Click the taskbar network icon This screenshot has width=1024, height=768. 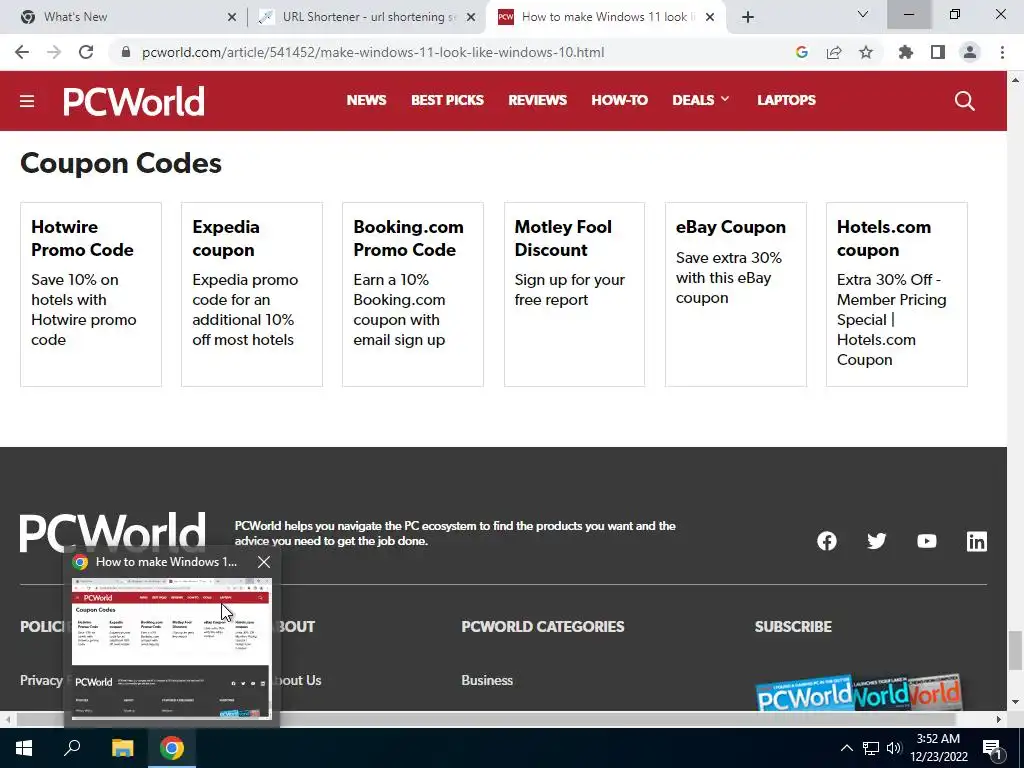click(x=871, y=748)
